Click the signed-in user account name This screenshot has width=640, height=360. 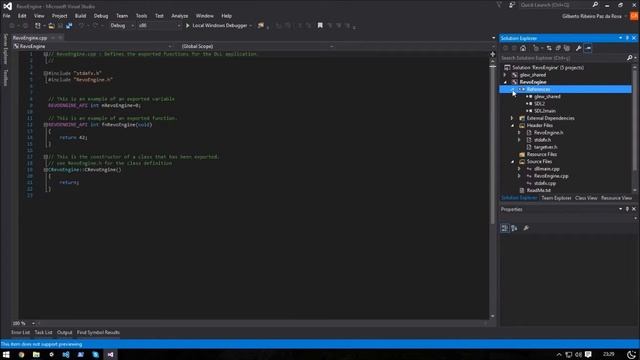pyautogui.click(x=592, y=16)
